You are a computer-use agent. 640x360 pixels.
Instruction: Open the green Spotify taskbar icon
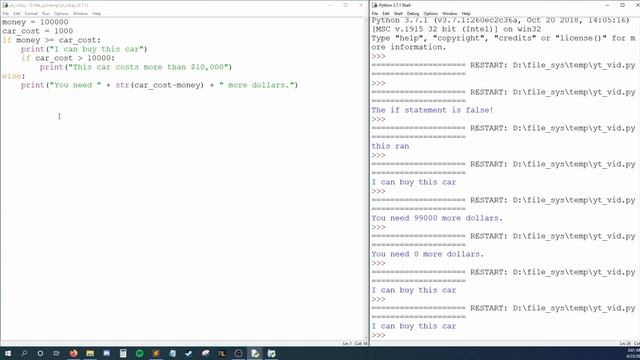pos(140,353)
